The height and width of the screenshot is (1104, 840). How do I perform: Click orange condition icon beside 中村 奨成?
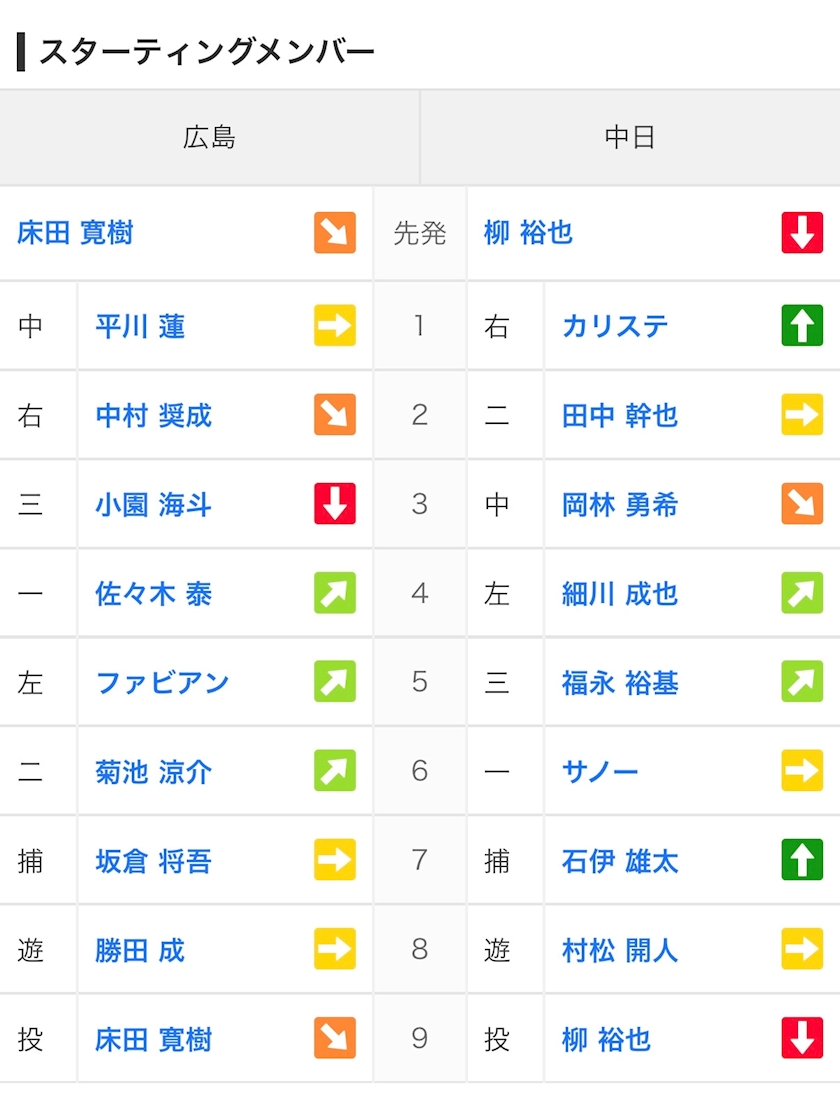pos(335,415)
